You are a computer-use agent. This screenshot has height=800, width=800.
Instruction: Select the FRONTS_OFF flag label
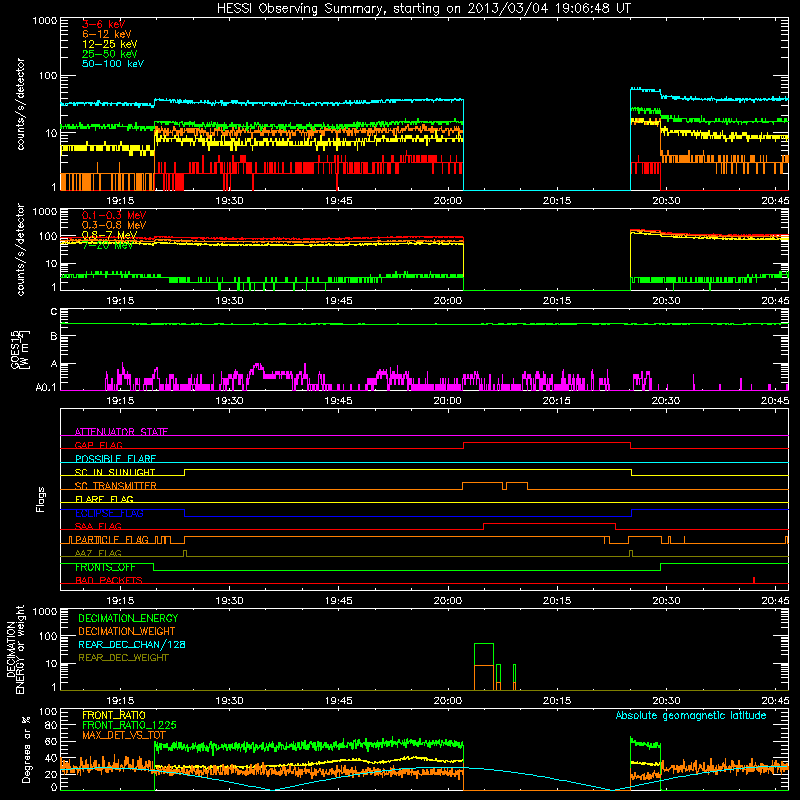[105, 567]
